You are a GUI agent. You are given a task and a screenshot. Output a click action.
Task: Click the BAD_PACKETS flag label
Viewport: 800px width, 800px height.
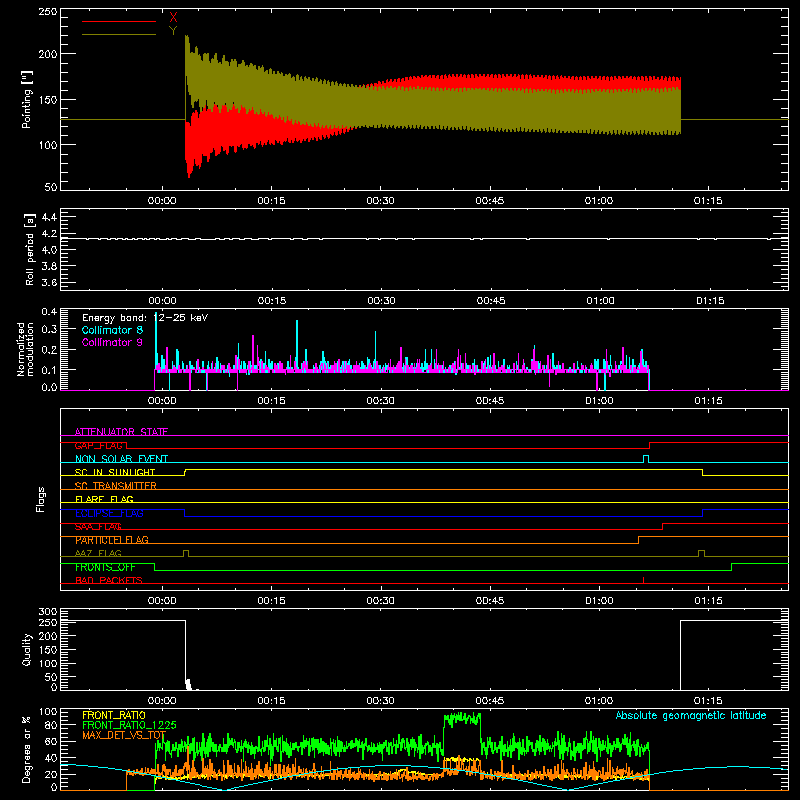[x=109, y=580]
